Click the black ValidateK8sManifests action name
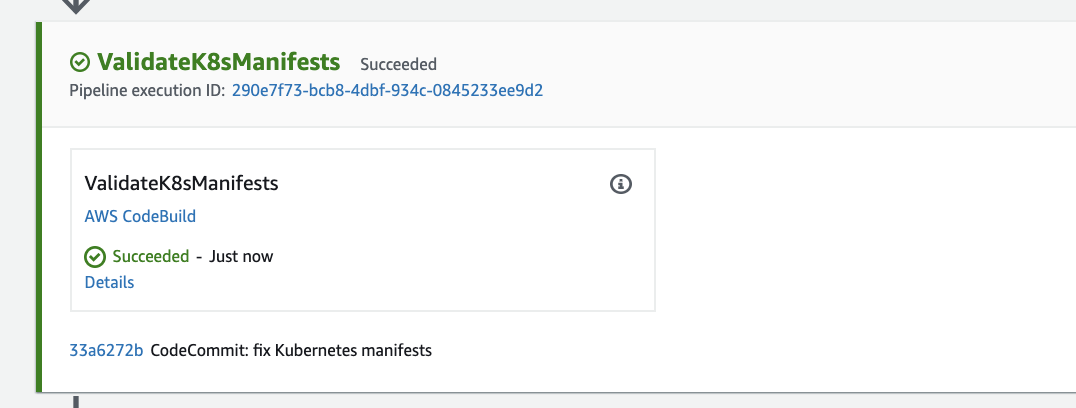Screen dimensions: 1076x408 (x=181, y=183)
